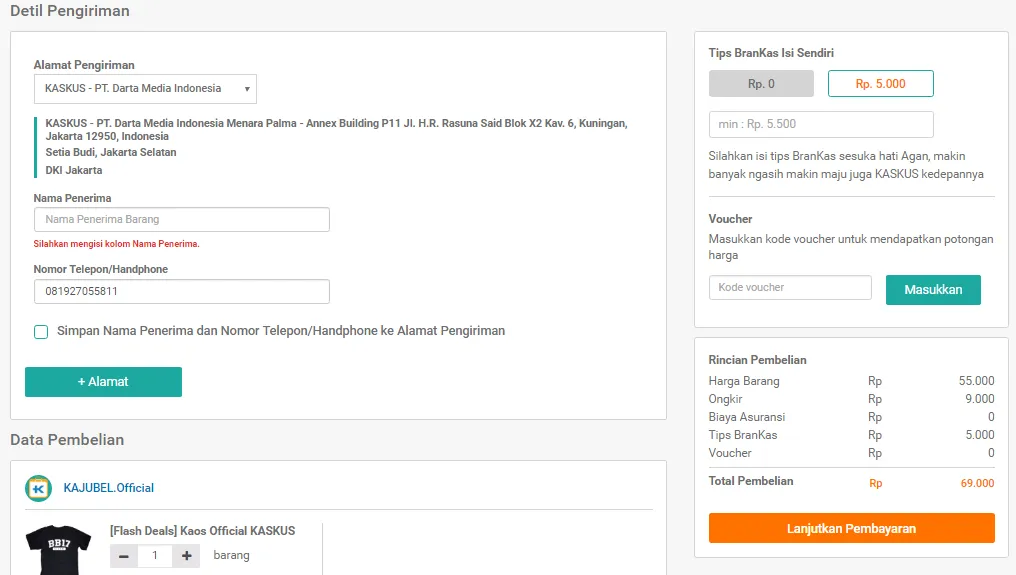This screenshot has height=575, width=1016.
Task: Click the Rincian Pembelian heading
Action: (757, 360)
